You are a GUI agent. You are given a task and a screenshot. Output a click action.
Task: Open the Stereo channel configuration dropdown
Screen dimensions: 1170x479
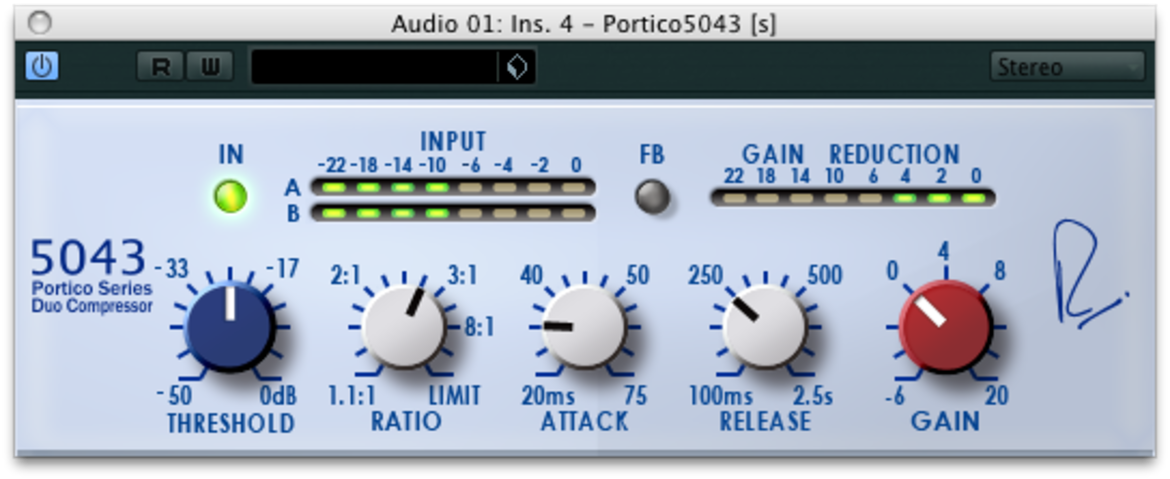(x=1067, y=67)
